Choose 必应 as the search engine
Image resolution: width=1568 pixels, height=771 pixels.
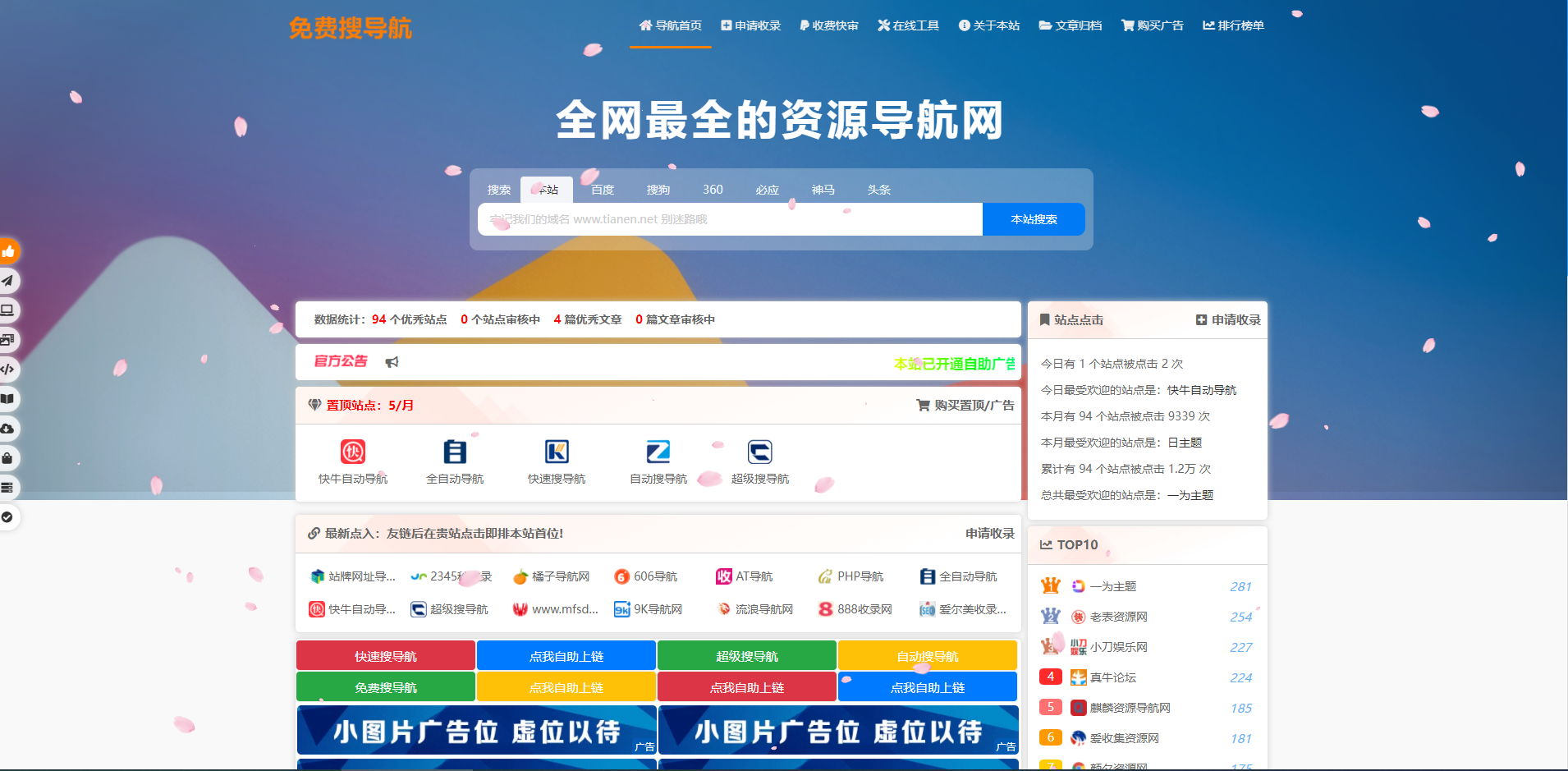(766, 189)
